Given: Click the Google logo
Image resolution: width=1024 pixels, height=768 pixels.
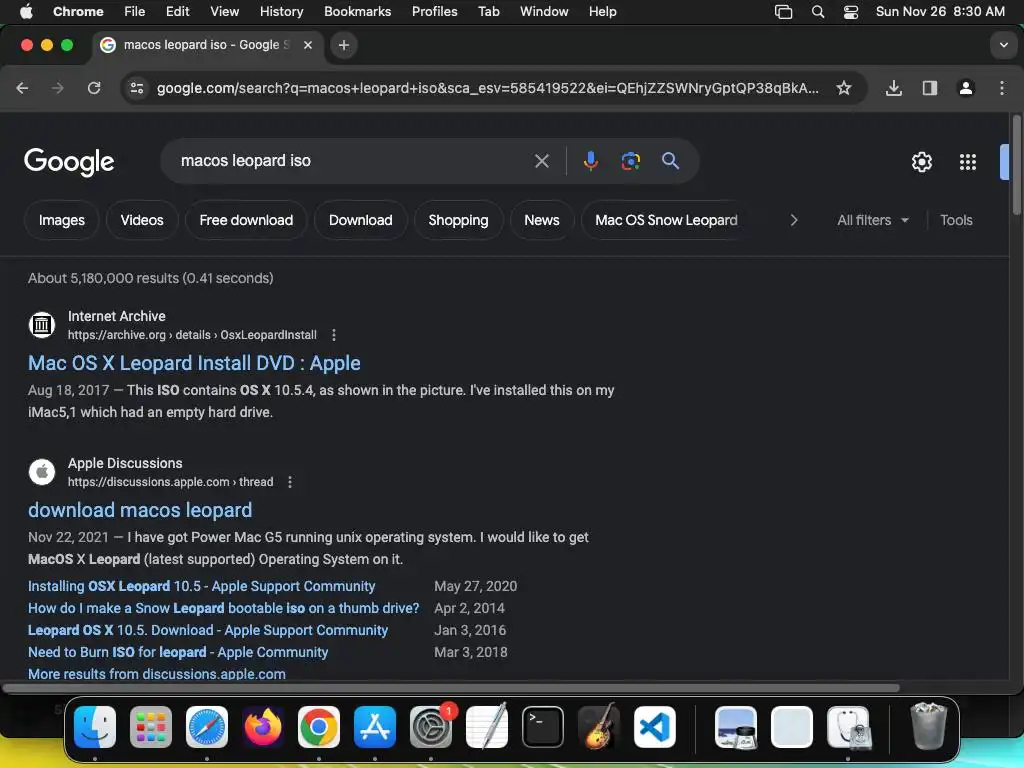Looking at the screenshot, I should pyautogui.click(x=69, y=161).
